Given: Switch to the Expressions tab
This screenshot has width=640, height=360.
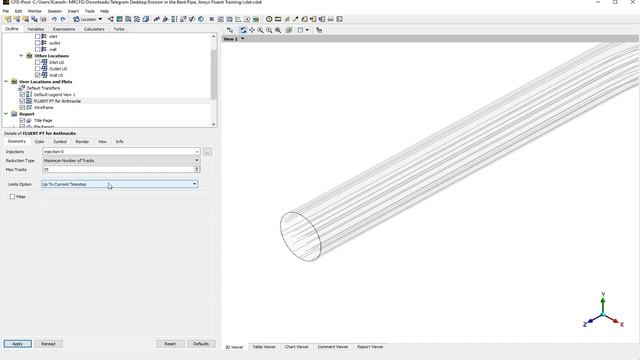Looking at the screenshot, I should 64,29.
